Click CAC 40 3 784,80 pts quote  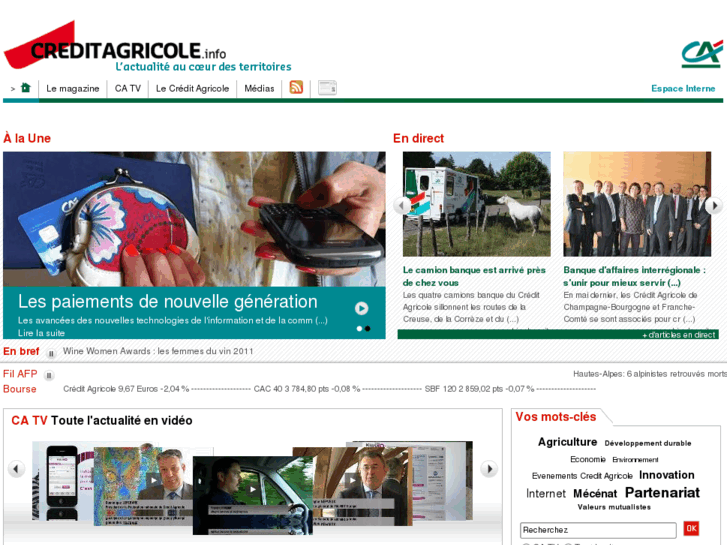[306, 389]
